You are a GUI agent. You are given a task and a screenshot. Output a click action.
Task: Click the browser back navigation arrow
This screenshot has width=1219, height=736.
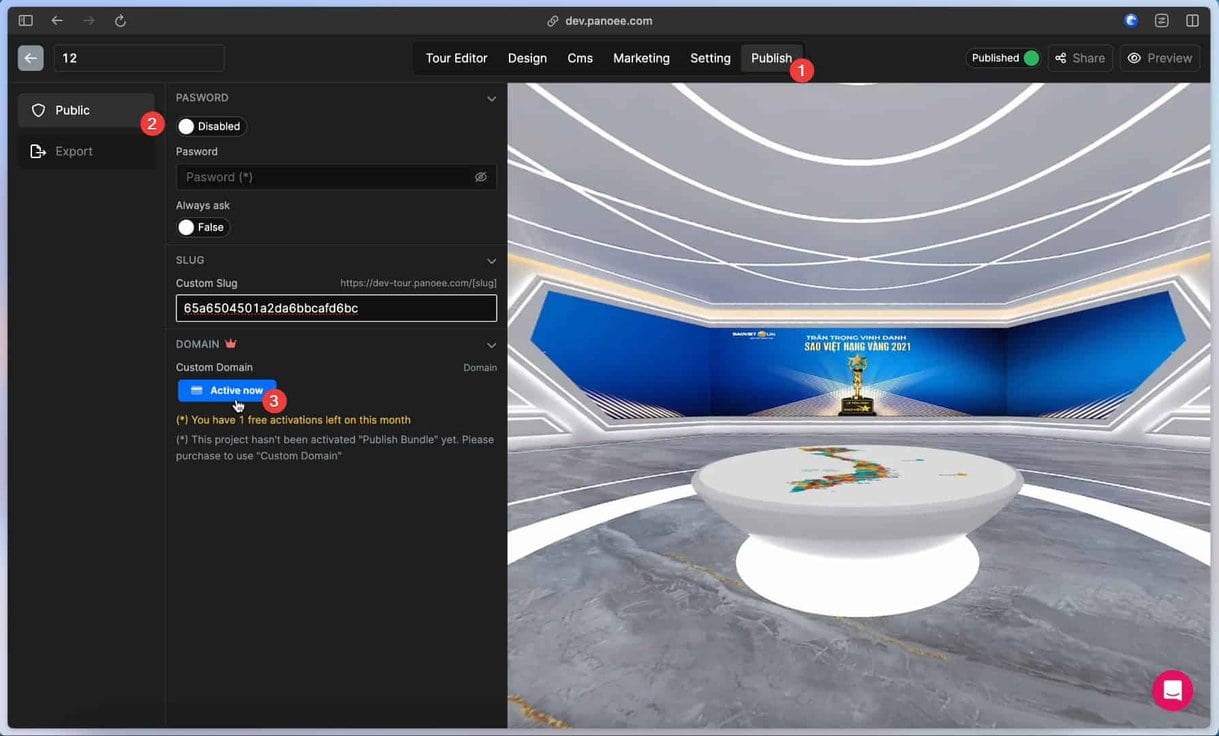[57, 20]
